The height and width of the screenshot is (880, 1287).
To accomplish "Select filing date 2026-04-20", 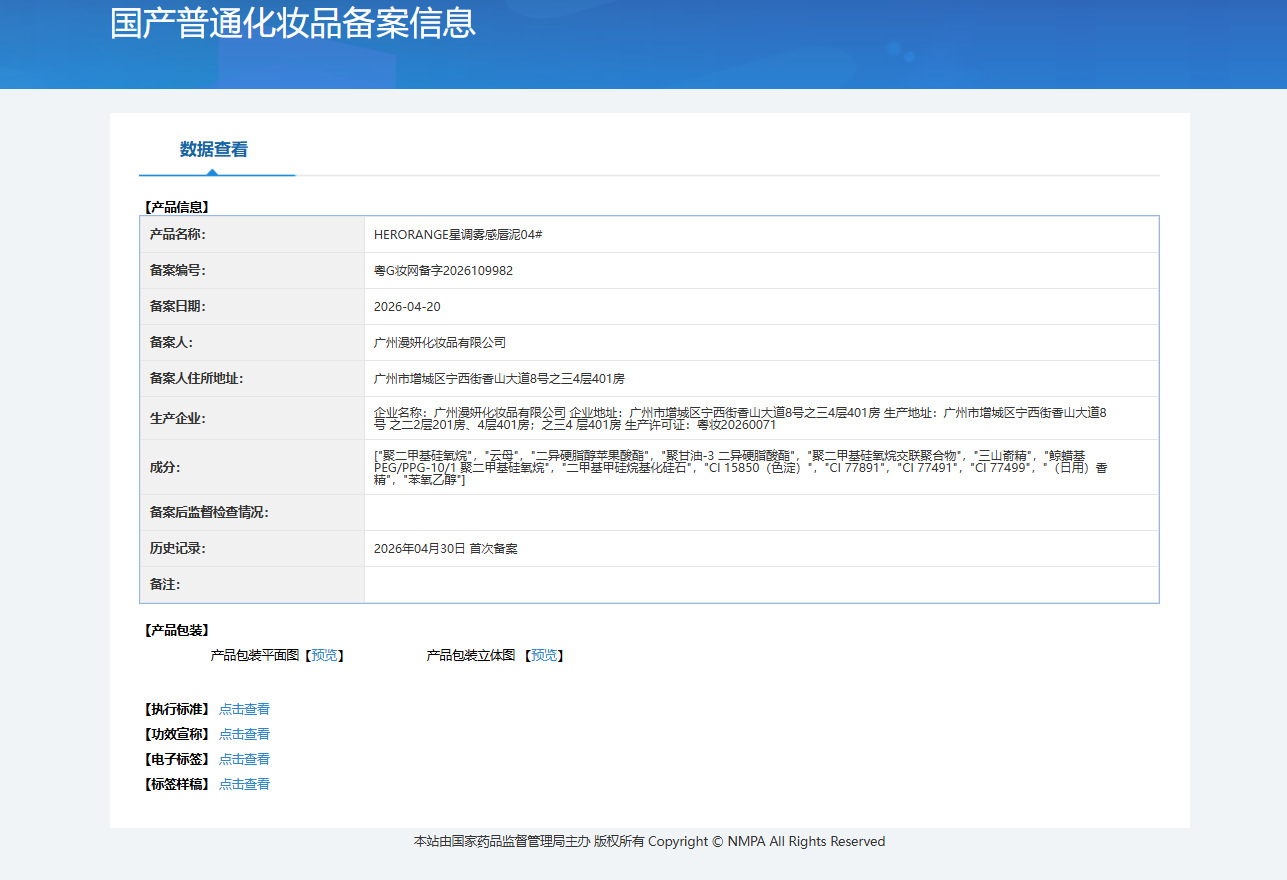I will [407, 307].
